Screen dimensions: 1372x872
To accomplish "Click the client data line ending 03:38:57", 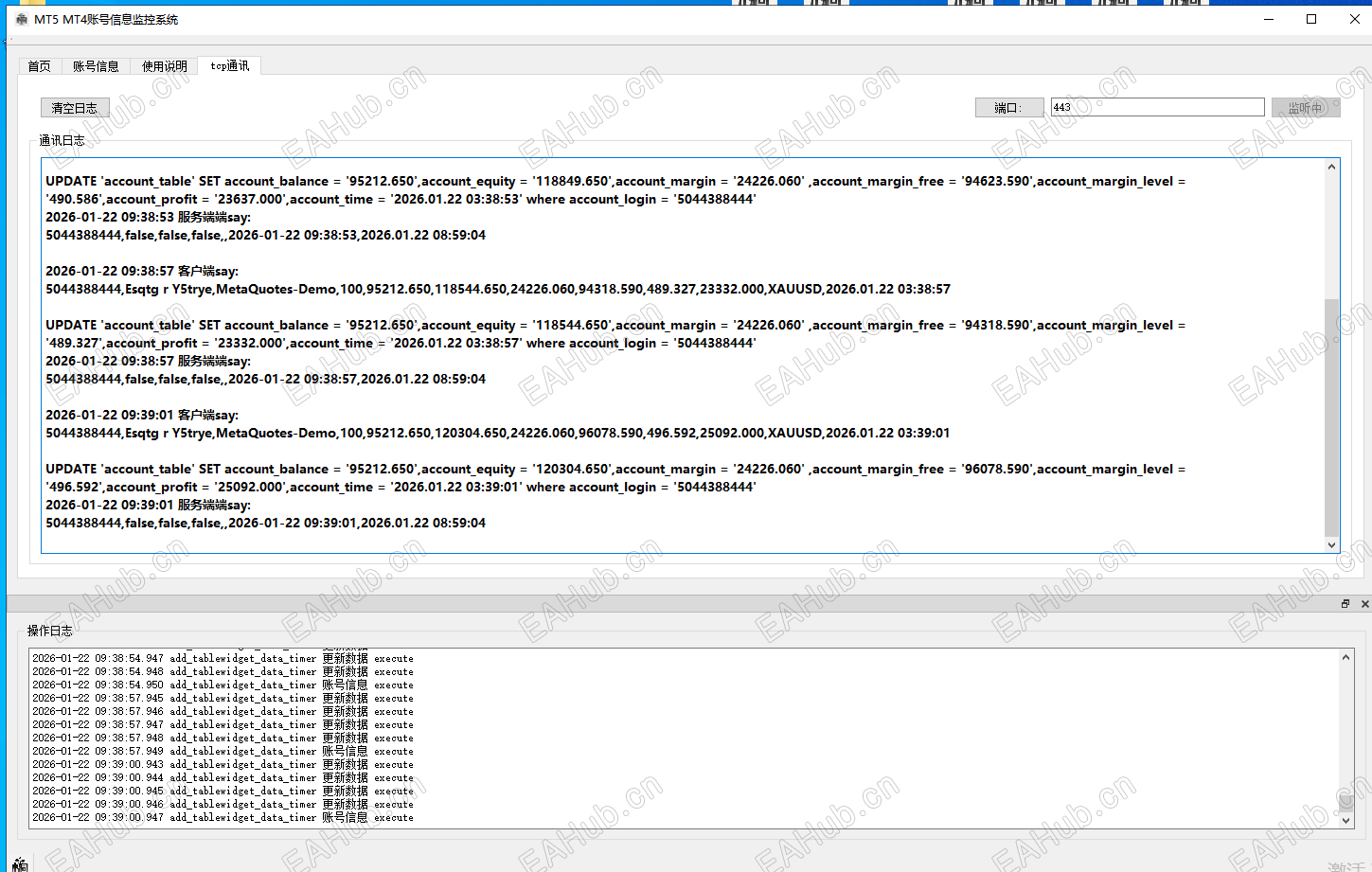I will tap(498, 289).
